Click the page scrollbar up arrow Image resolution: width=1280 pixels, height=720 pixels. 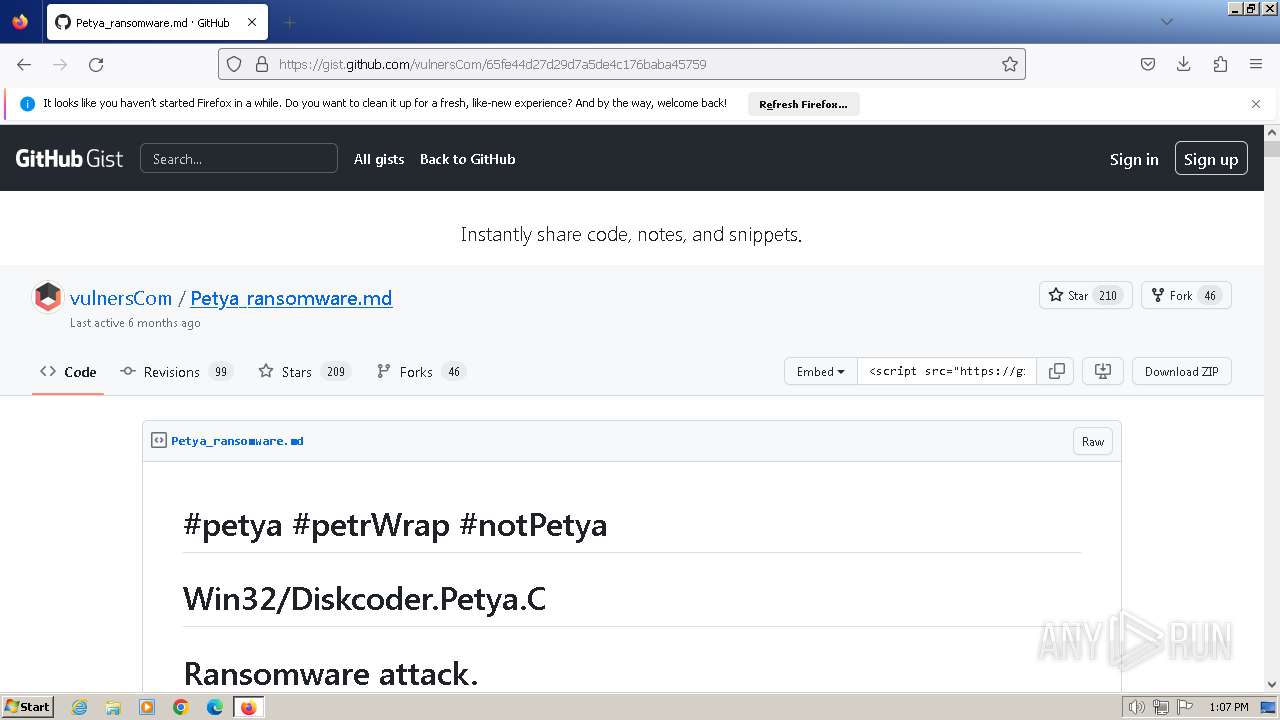click(x=1272, y=132)
